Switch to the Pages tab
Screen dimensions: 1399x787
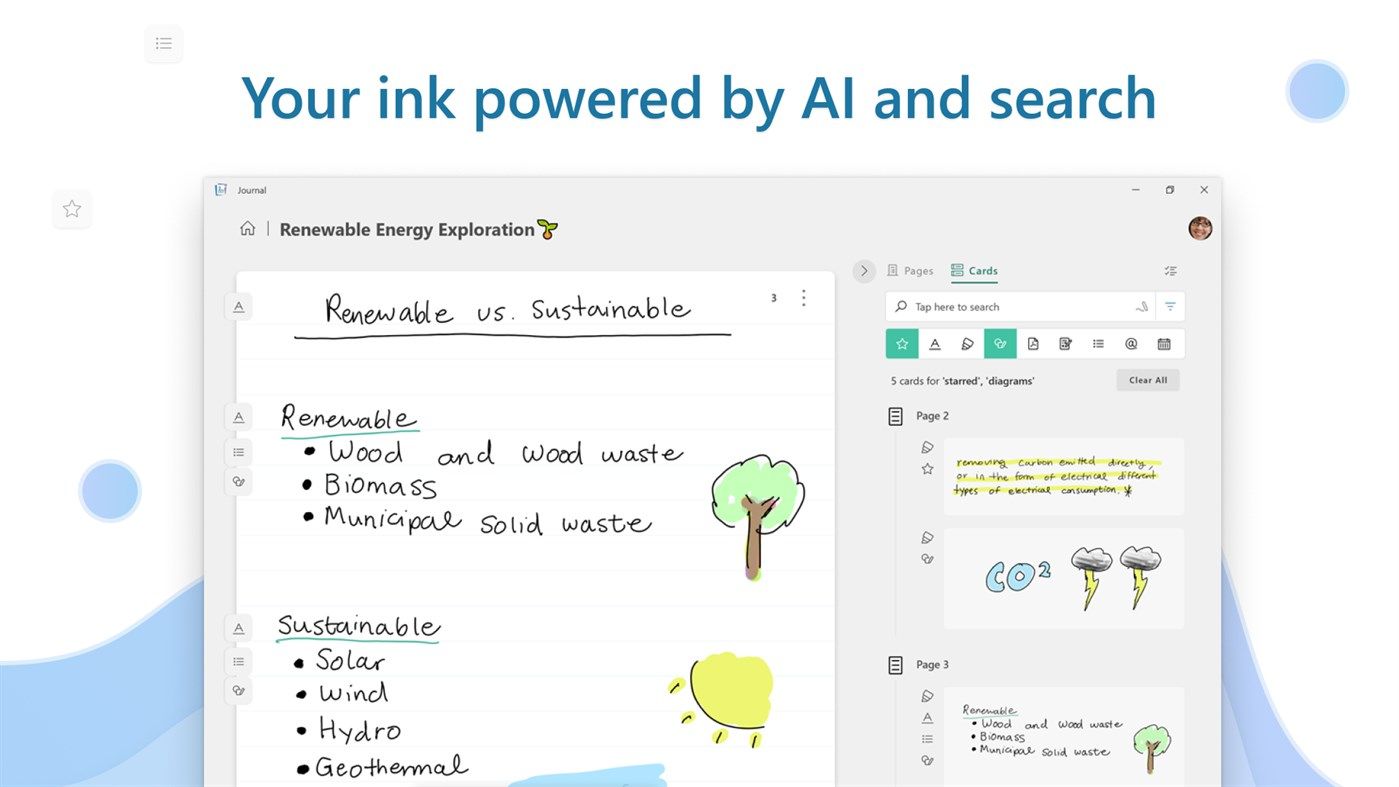click(910, 270)
